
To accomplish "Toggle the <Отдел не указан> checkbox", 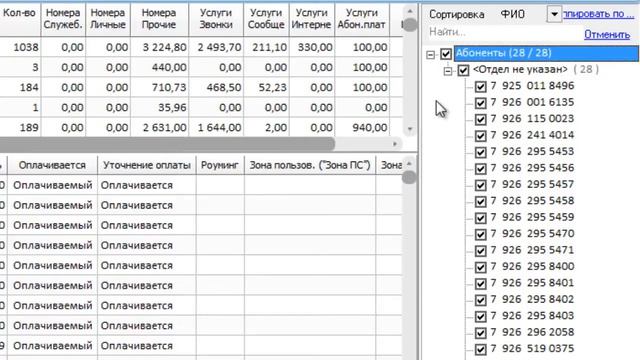I will coord(463,70).
